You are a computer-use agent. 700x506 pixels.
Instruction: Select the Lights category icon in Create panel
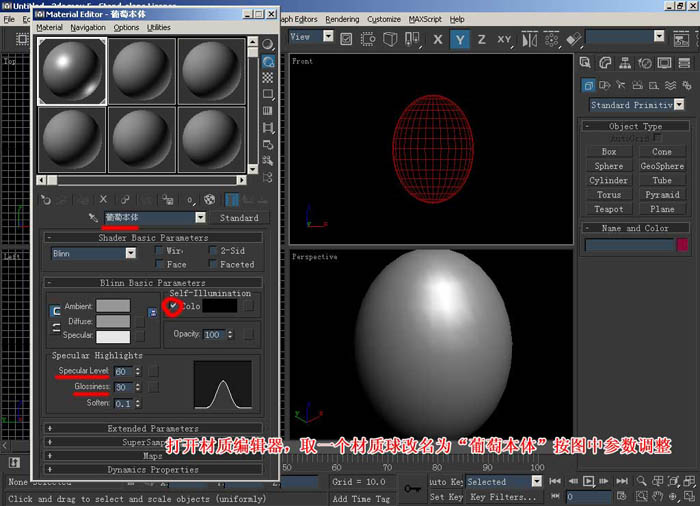tap(621, 85)
